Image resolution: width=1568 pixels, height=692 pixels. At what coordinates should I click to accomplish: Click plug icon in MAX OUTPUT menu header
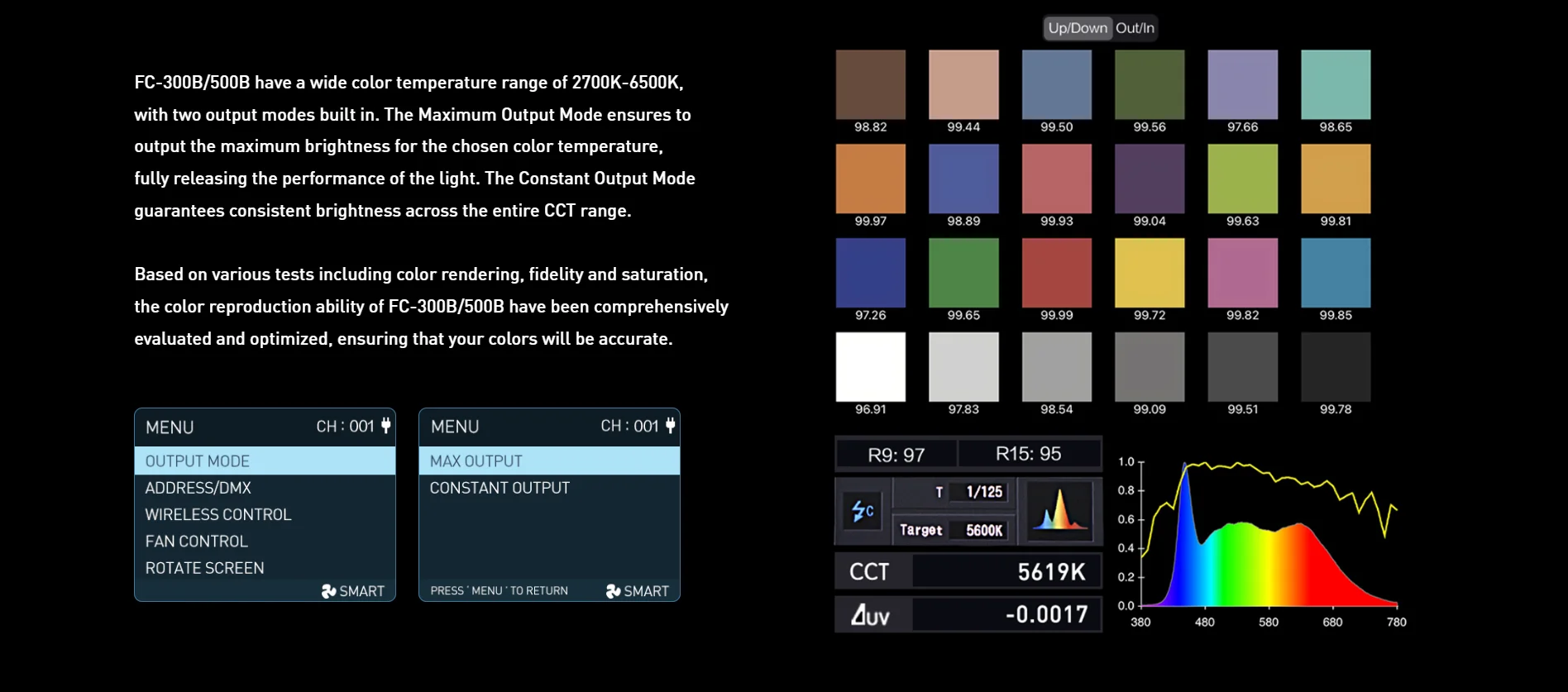pos(670,425)
